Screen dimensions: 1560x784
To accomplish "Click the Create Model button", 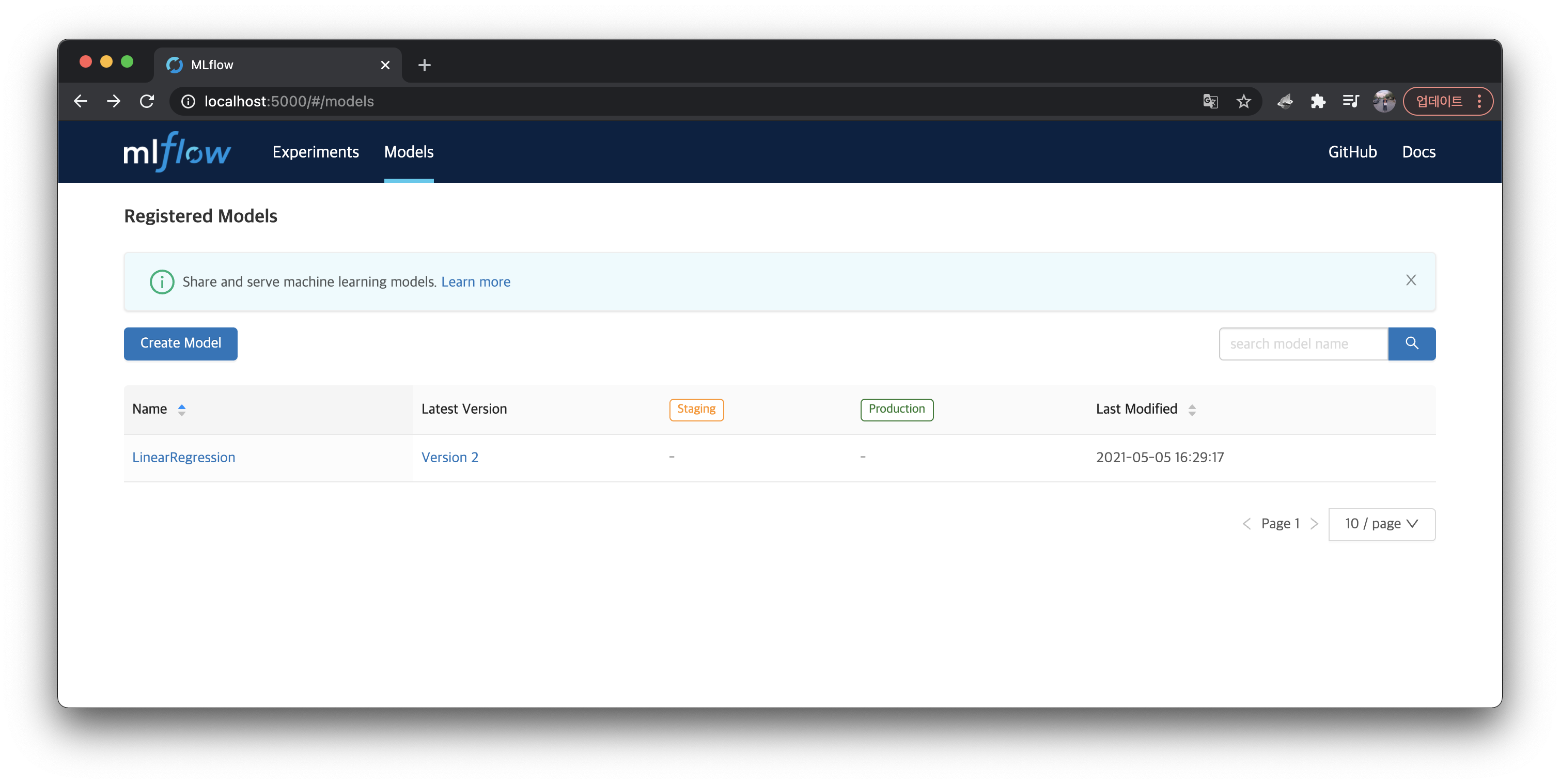I will [180, 343].
